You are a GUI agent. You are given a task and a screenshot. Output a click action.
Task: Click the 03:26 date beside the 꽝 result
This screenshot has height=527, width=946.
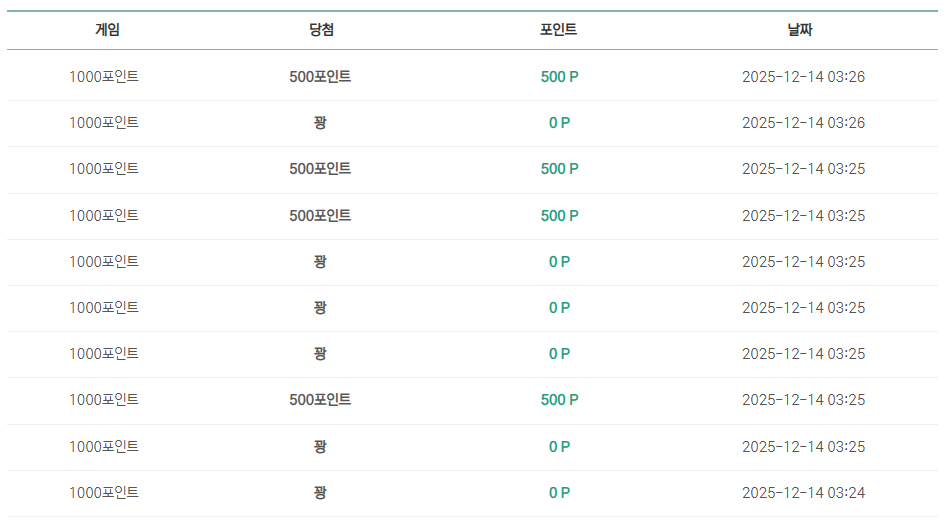click(x=803, y=122)
